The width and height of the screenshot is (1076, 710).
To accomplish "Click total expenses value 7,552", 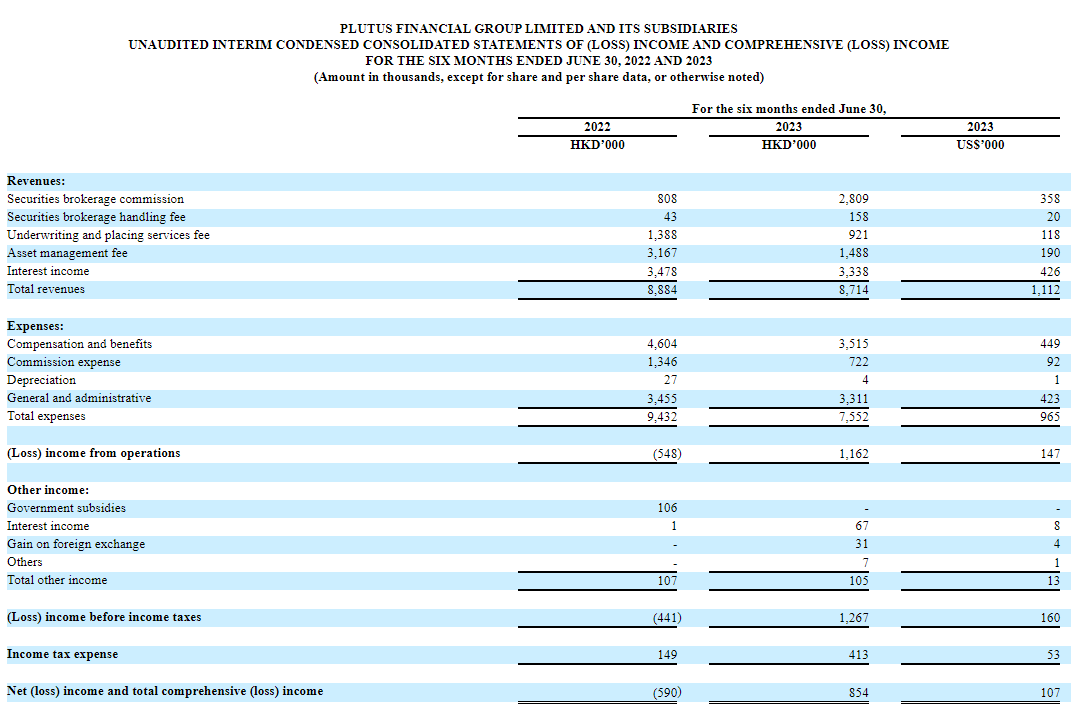I will [853, 416].
